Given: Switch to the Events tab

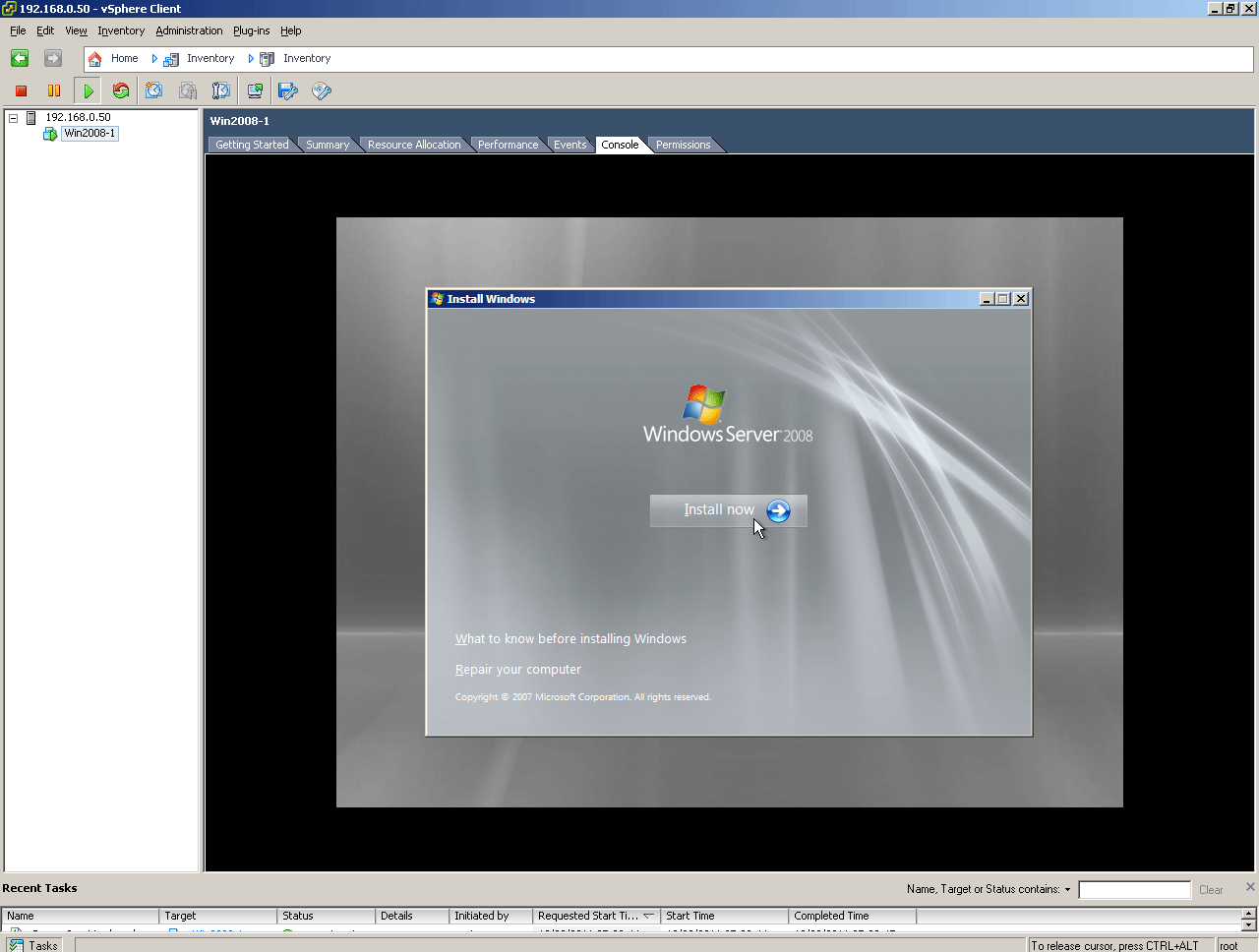Looking at the screenshot, I should point(570,145).
